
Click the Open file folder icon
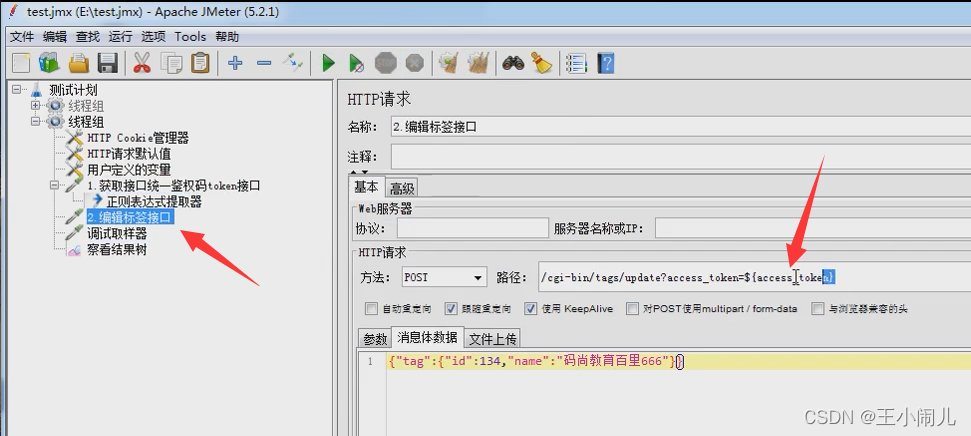(x=79, y=63)
